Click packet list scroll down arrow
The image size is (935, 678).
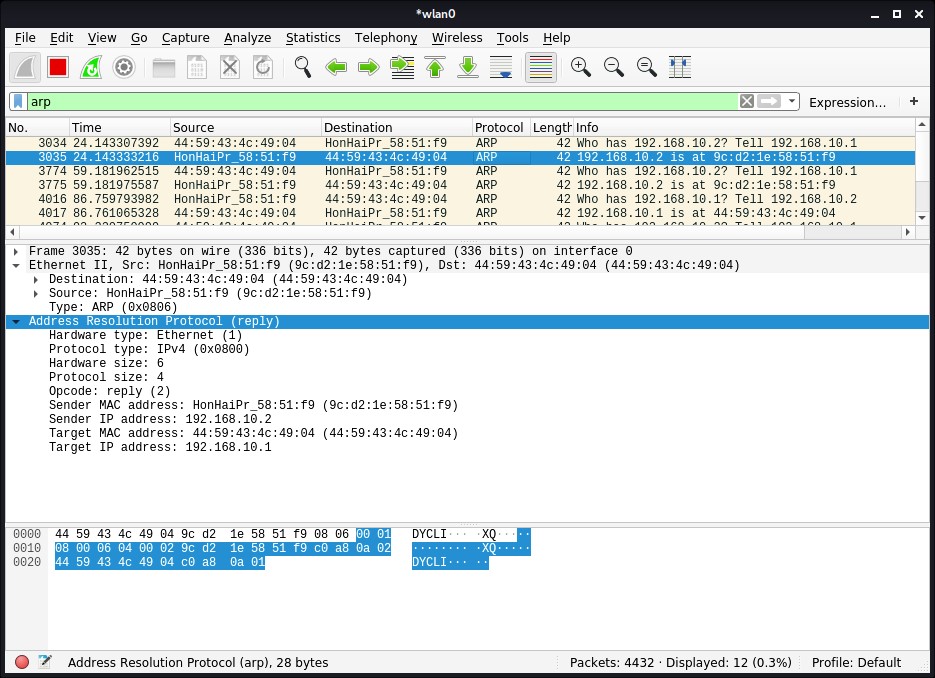[x=922, y=218]
